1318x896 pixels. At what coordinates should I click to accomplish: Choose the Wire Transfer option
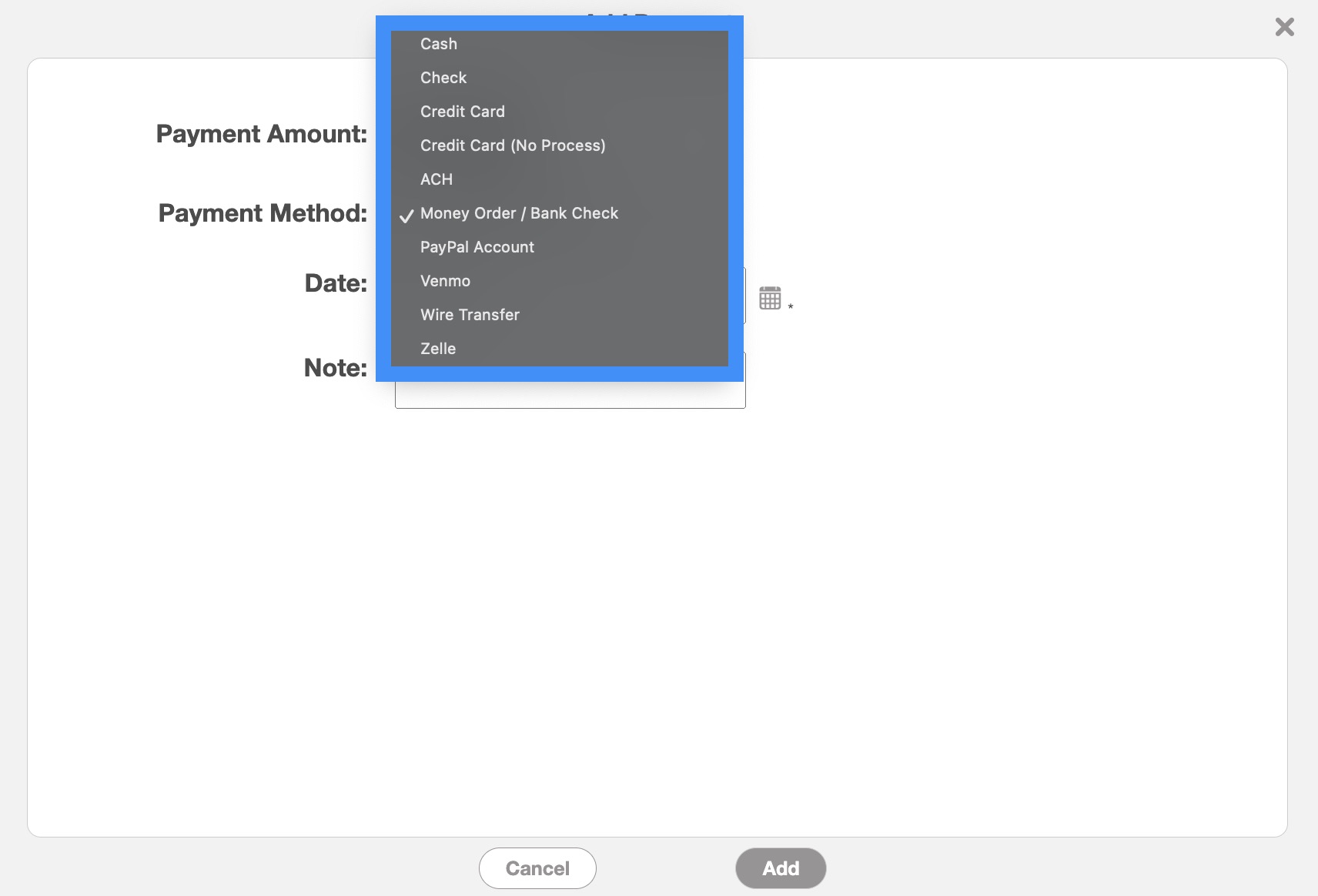470,316
